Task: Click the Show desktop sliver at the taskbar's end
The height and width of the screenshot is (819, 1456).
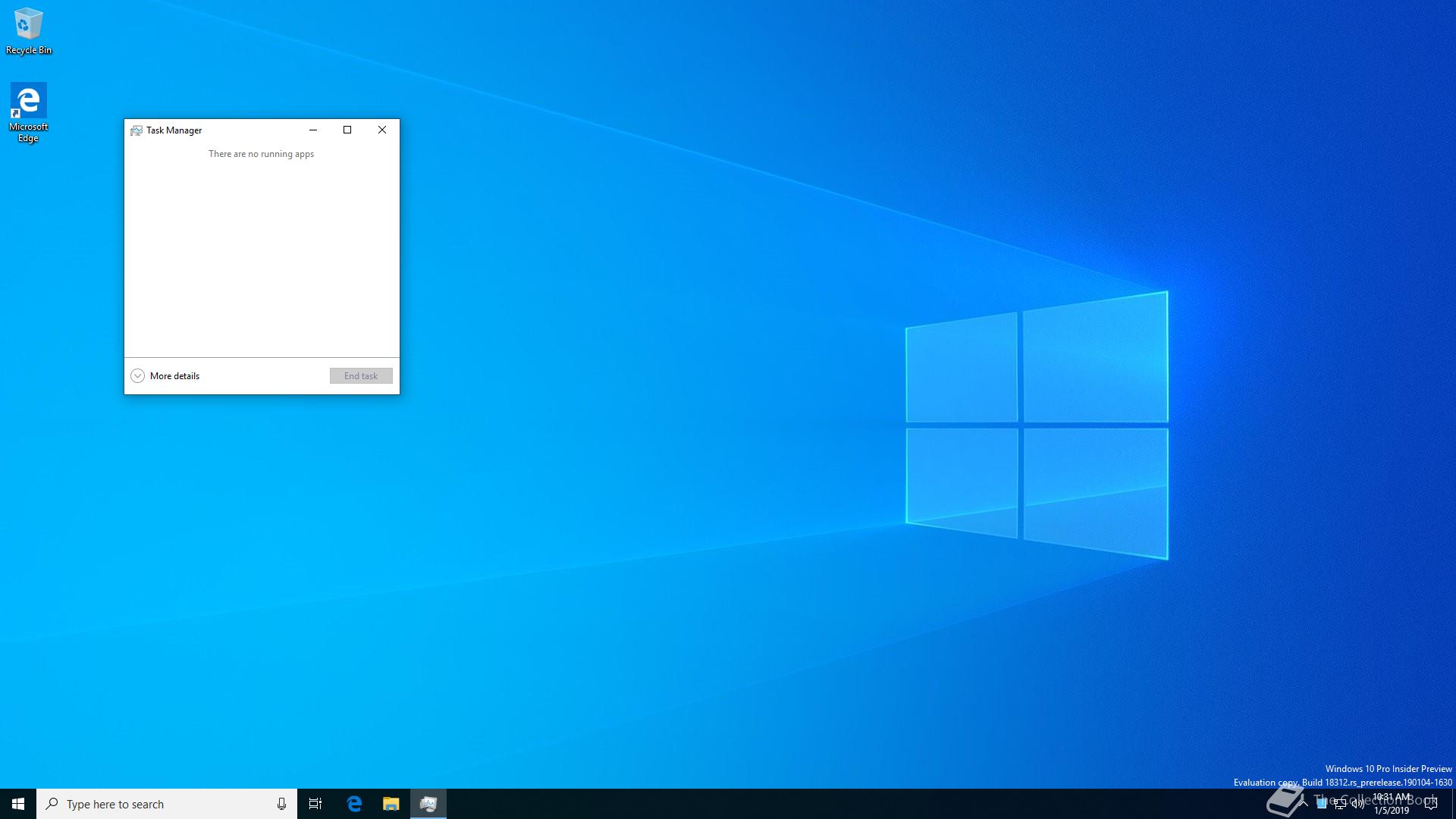Action: (1454, 804)
